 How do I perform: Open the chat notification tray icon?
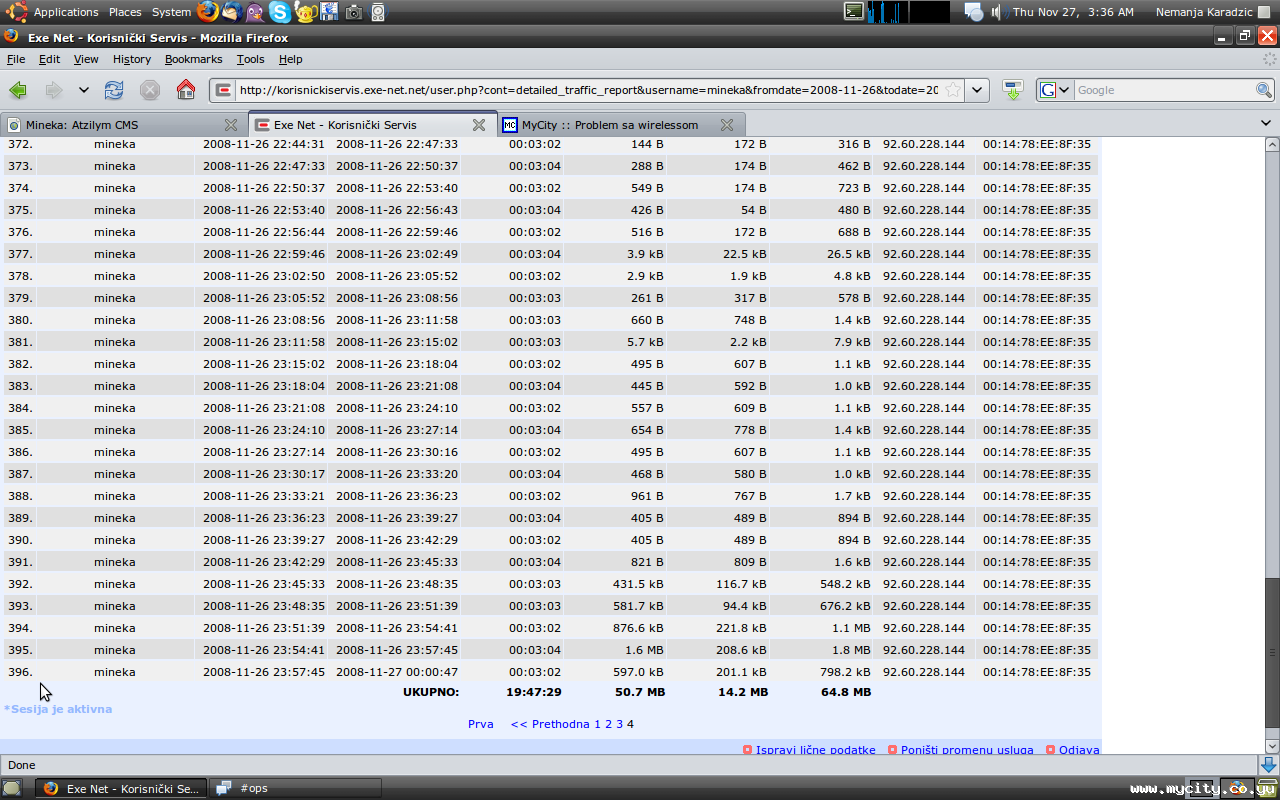[973, 12]
